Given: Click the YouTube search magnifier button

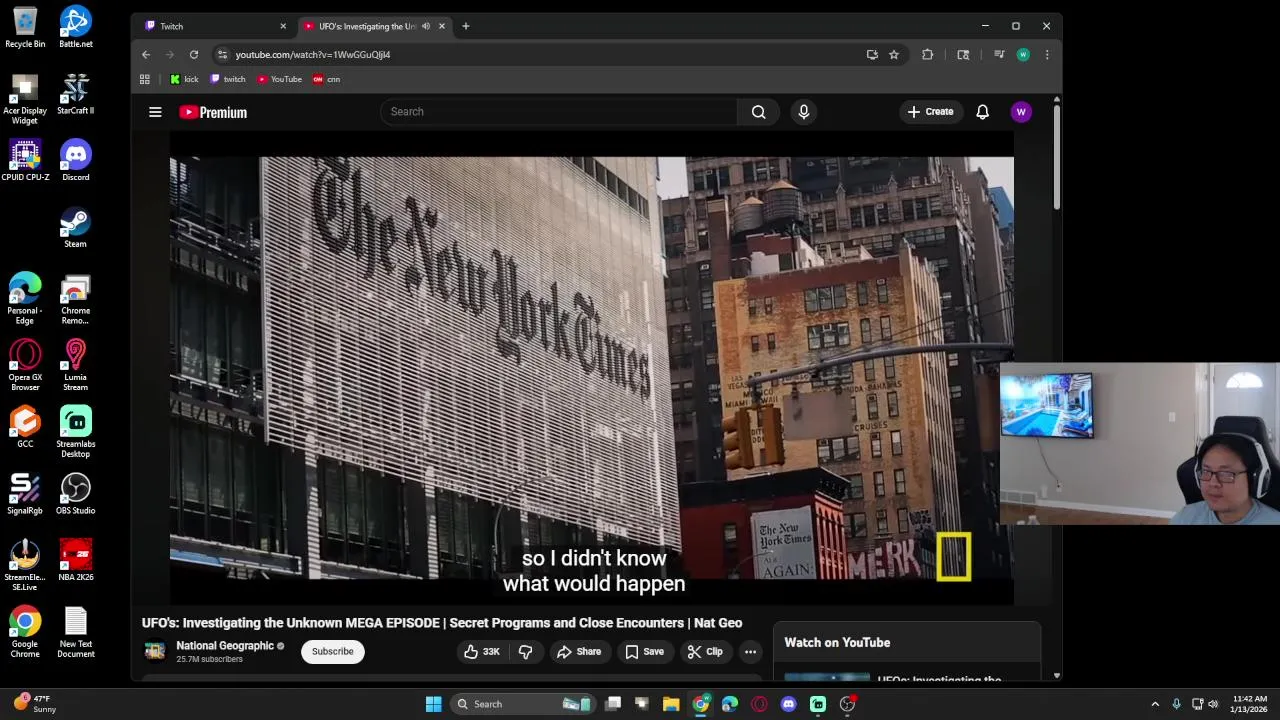Looking at the screenshot, I should pos(759,112).
